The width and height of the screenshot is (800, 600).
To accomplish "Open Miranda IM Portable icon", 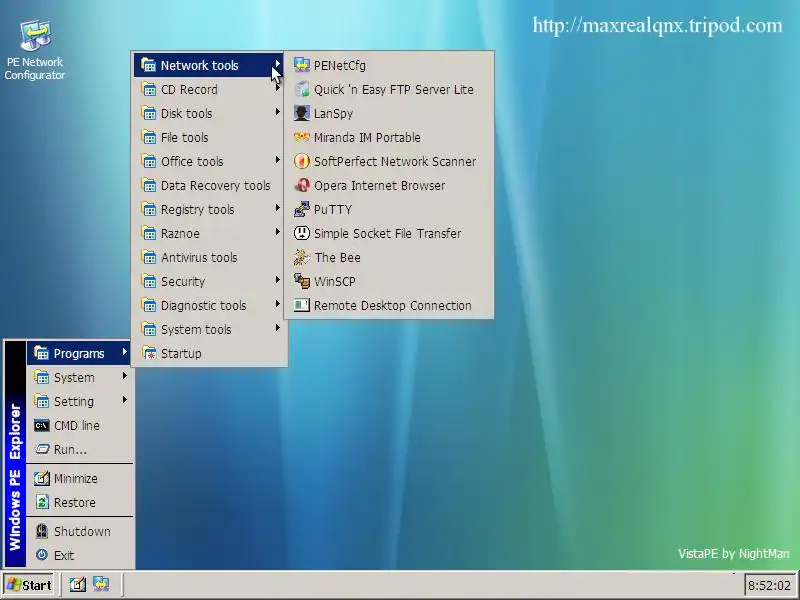I will (302, 137).
